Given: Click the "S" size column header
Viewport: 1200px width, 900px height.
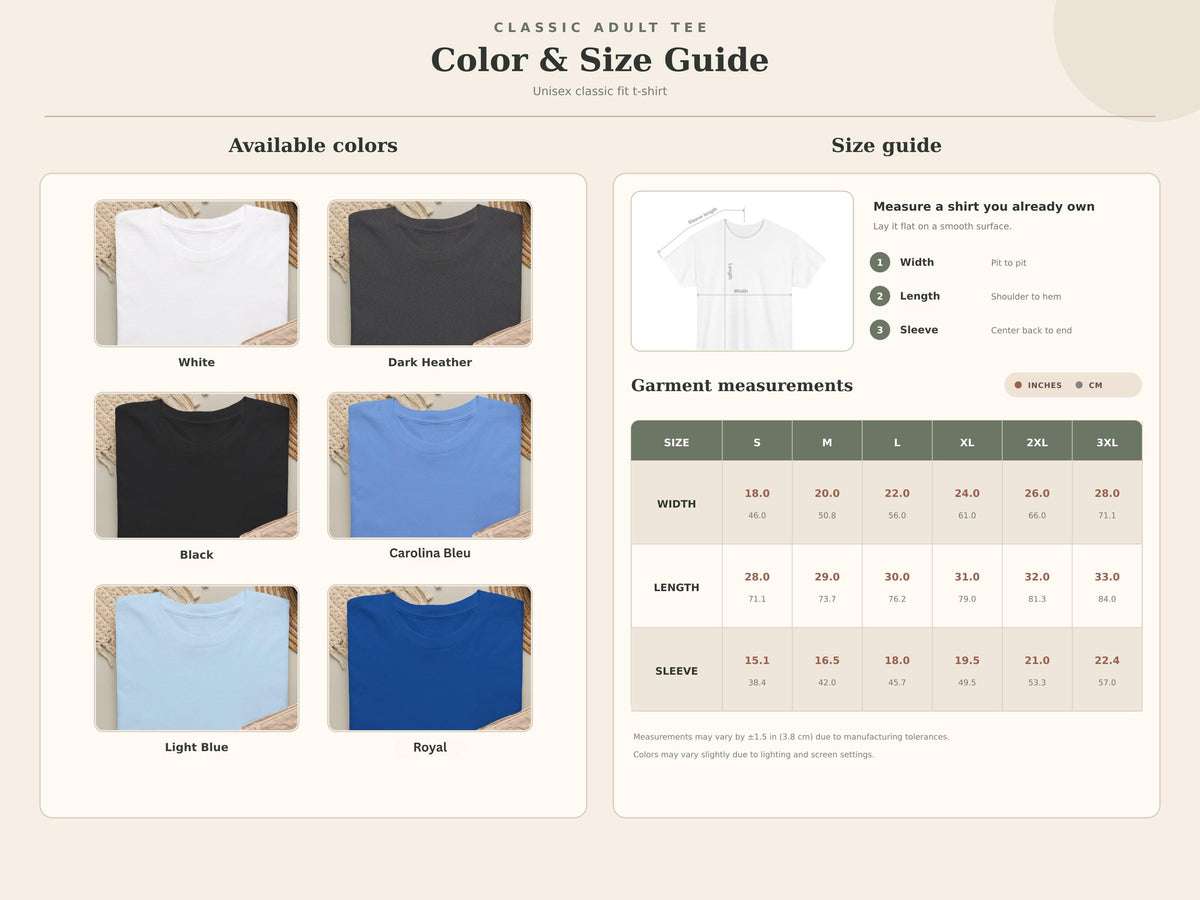Looking at the screenshot, I should pyautogui.click(x=757, y=443).
